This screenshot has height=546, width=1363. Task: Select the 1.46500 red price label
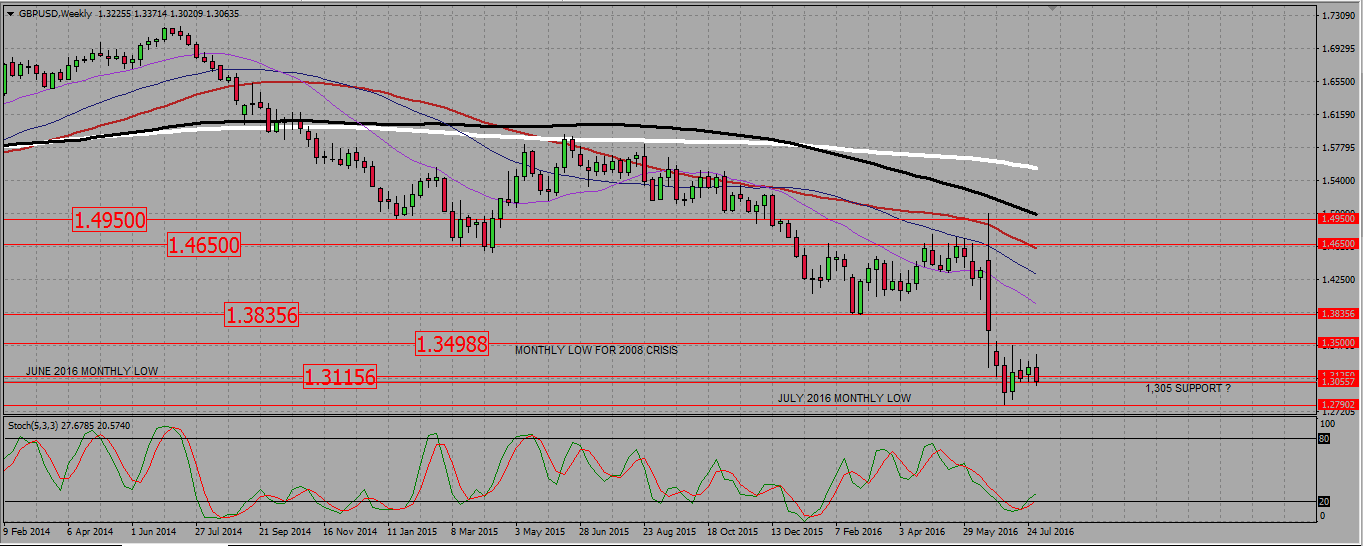coord(204,244)
